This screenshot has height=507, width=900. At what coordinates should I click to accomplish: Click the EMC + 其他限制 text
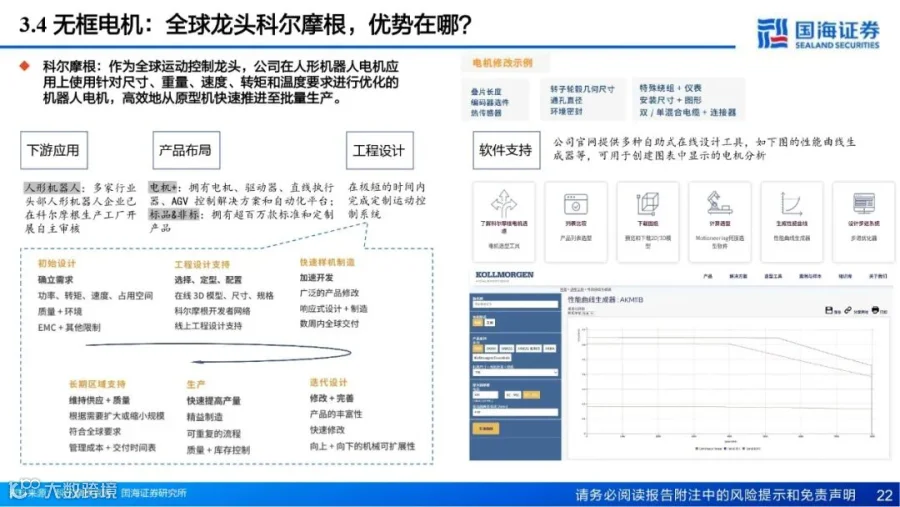pyautogui.click(x=69, y=327)
